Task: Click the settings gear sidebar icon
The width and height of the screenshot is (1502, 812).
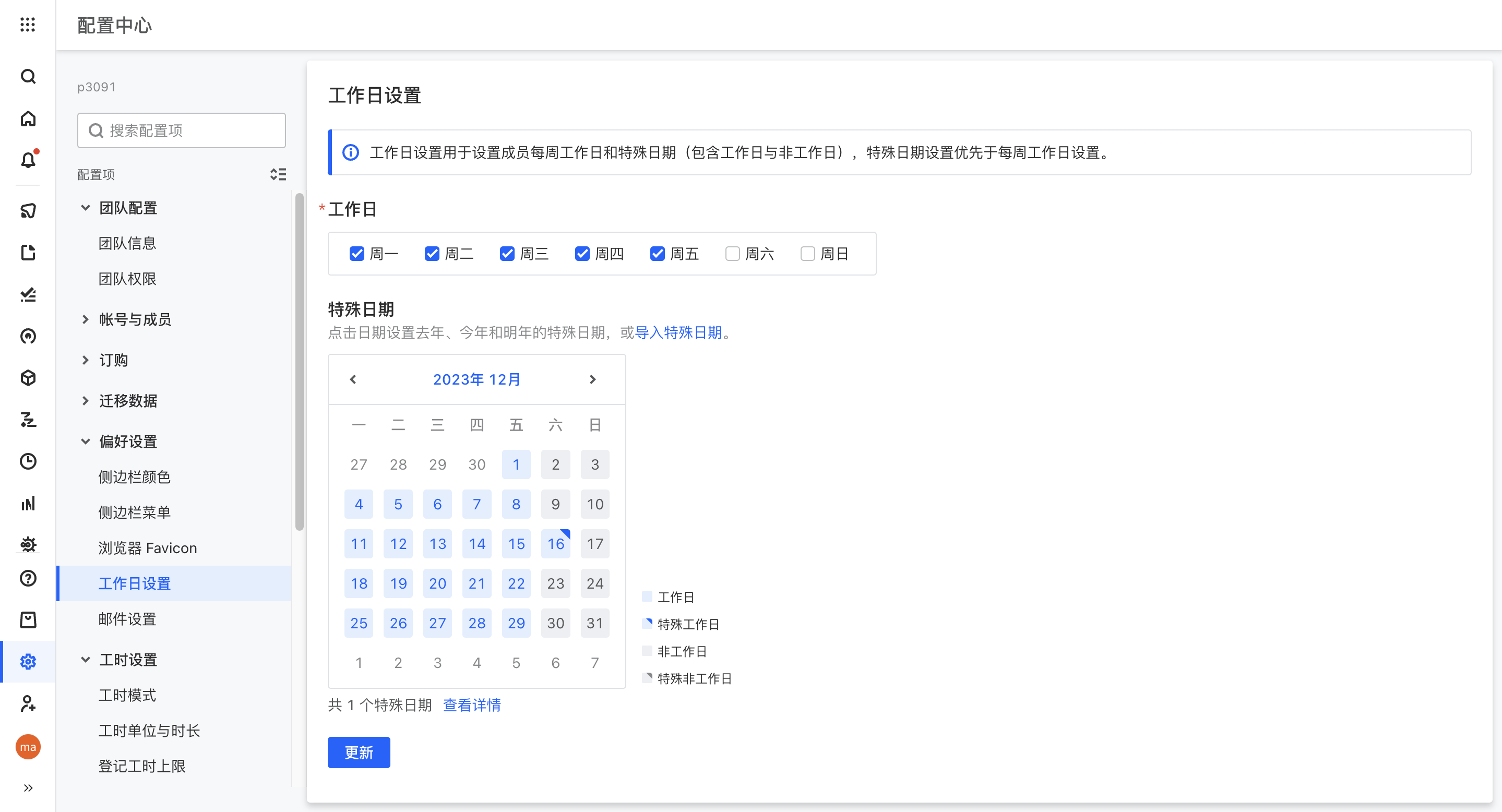Action: (28, 662)
